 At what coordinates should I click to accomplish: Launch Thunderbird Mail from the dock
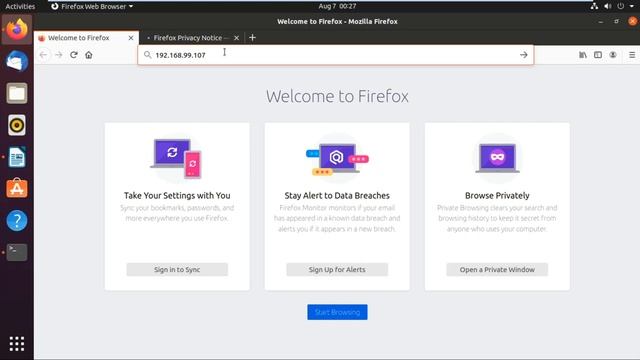point(17,61)
